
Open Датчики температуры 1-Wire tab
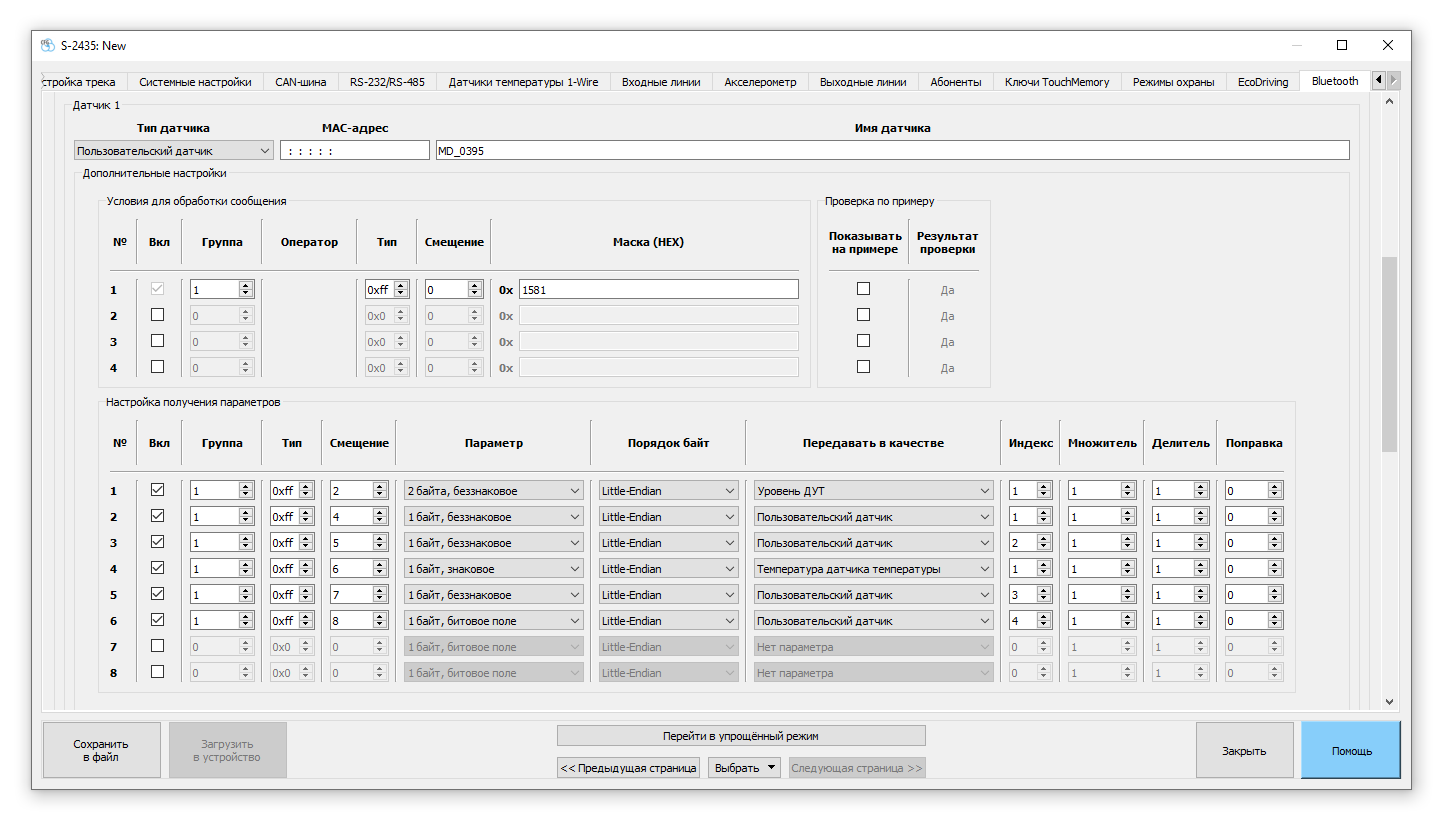click(x=523, y=82)
